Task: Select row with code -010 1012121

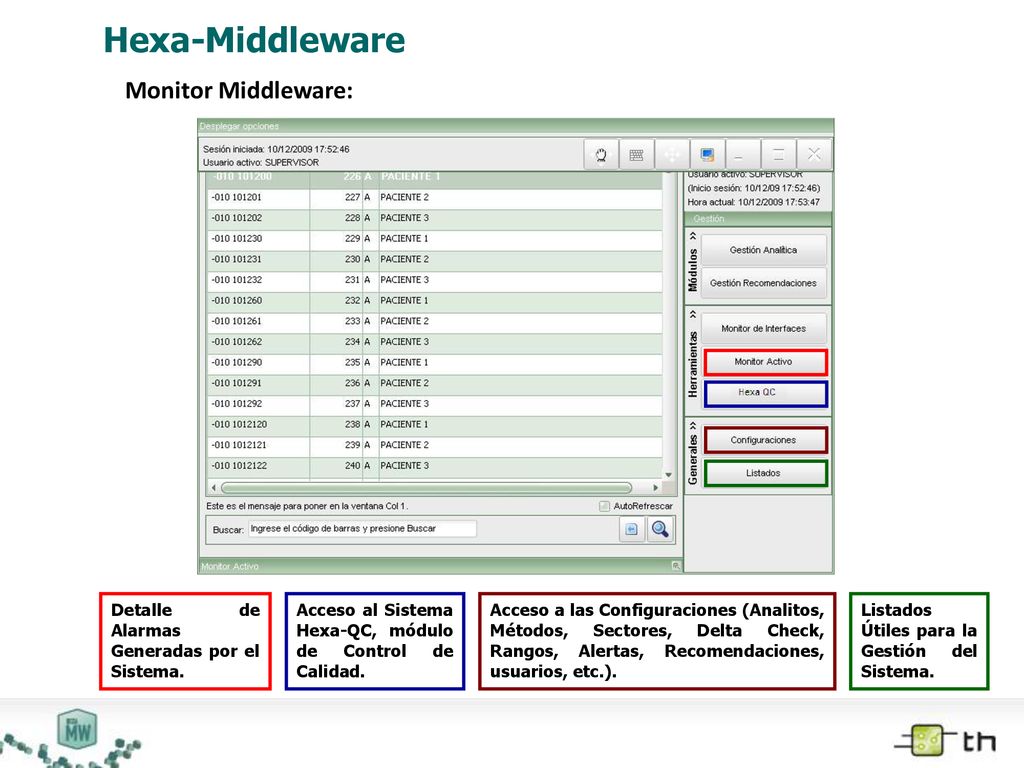Action: pos(435,445)
